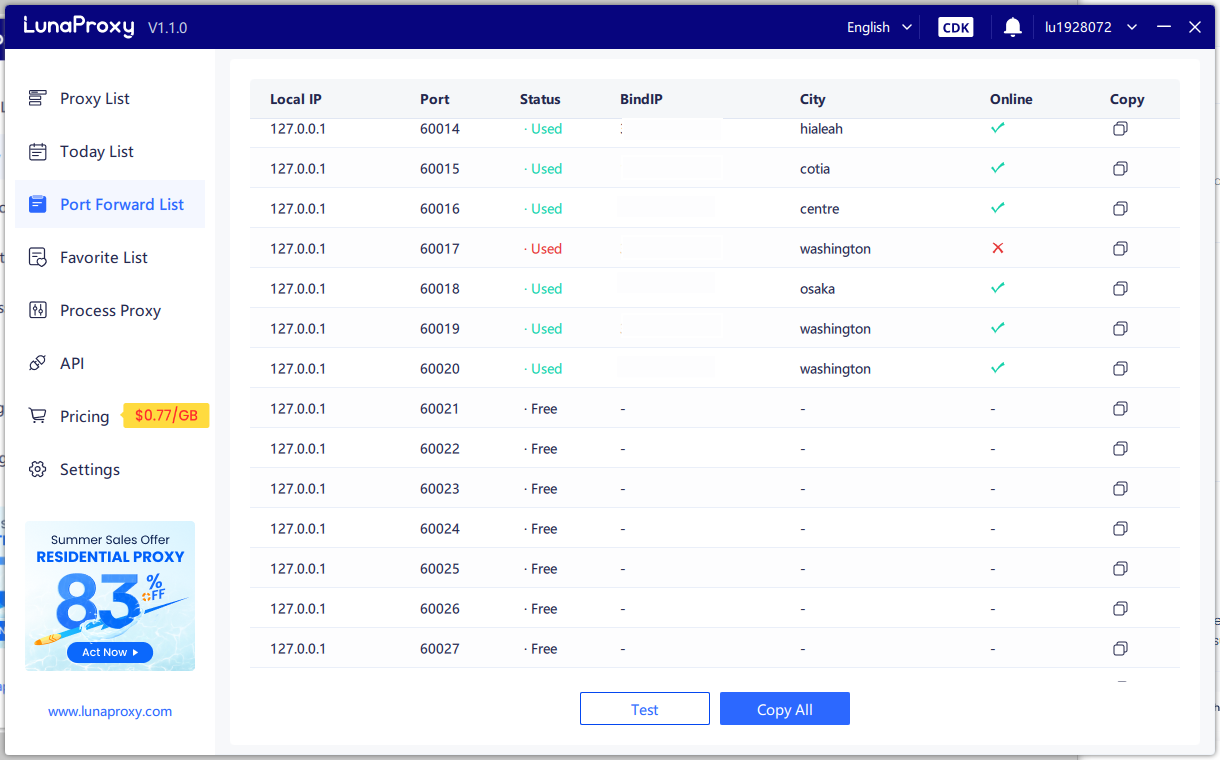Viewport: 1220px width, 760px height.
Task: Open the $0.77/GB pricing offer
Action: (x=165, y=415)
